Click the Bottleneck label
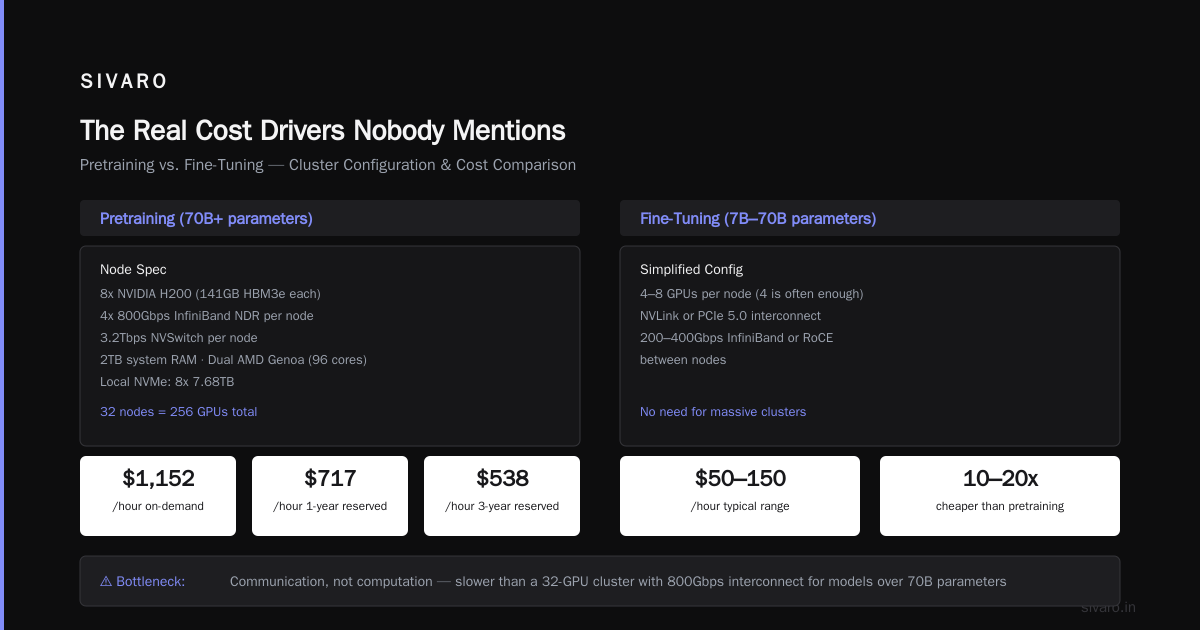Viewport: 1200px width, 630px height. pyautogui.click(x=150, y=581)
